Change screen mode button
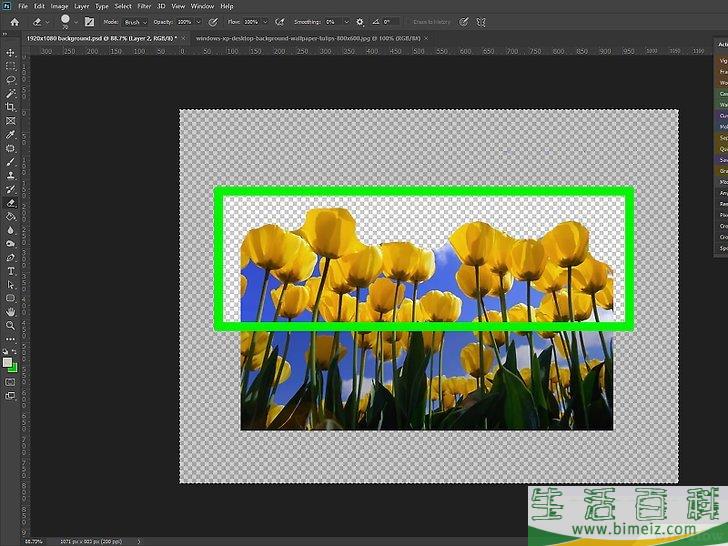Image resolution: width=728 pixels, height=546 pixels. click(10, 396)
